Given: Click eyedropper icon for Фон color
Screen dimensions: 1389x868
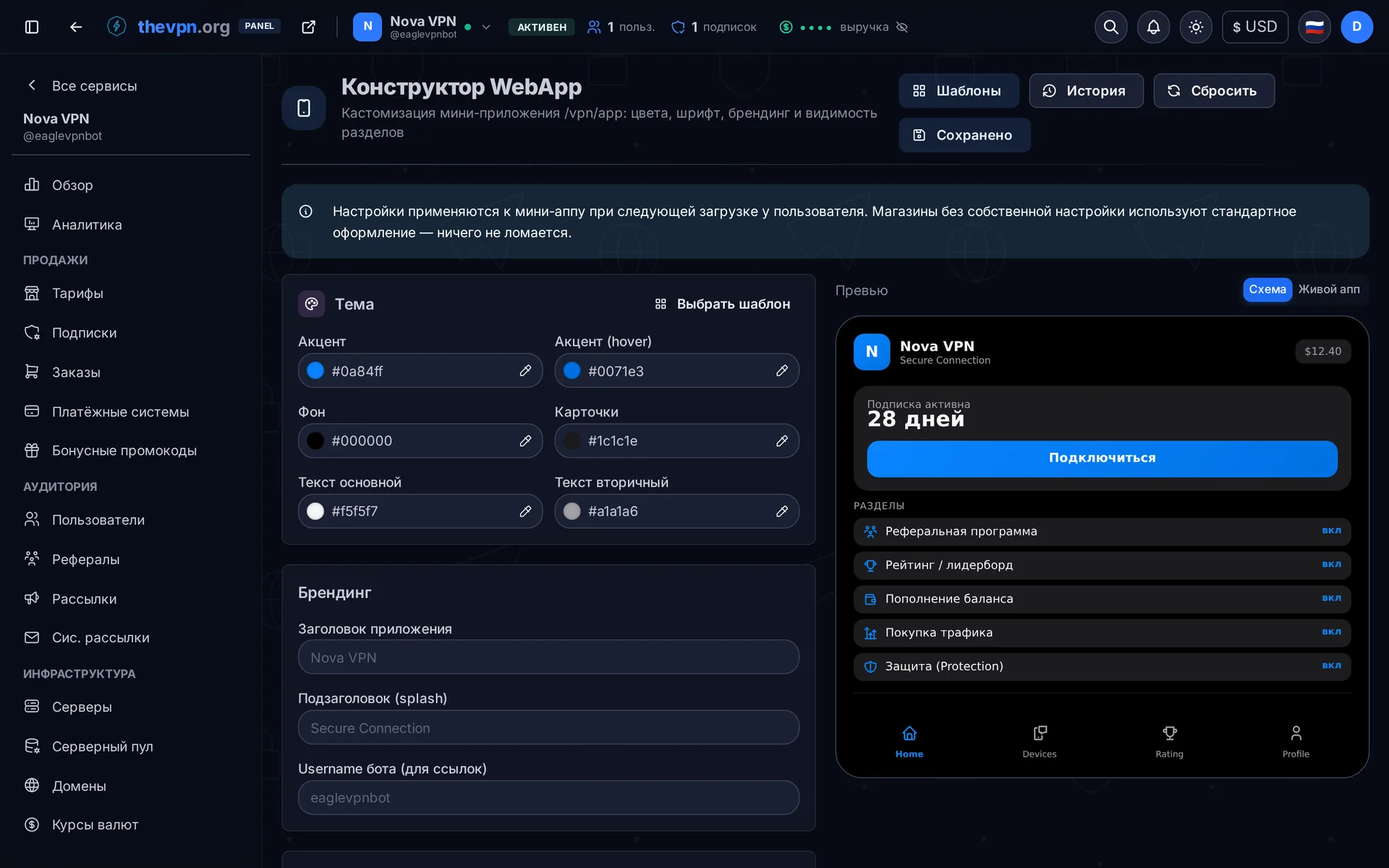Looking at the screenshot, I should click(x=525, y=441).
